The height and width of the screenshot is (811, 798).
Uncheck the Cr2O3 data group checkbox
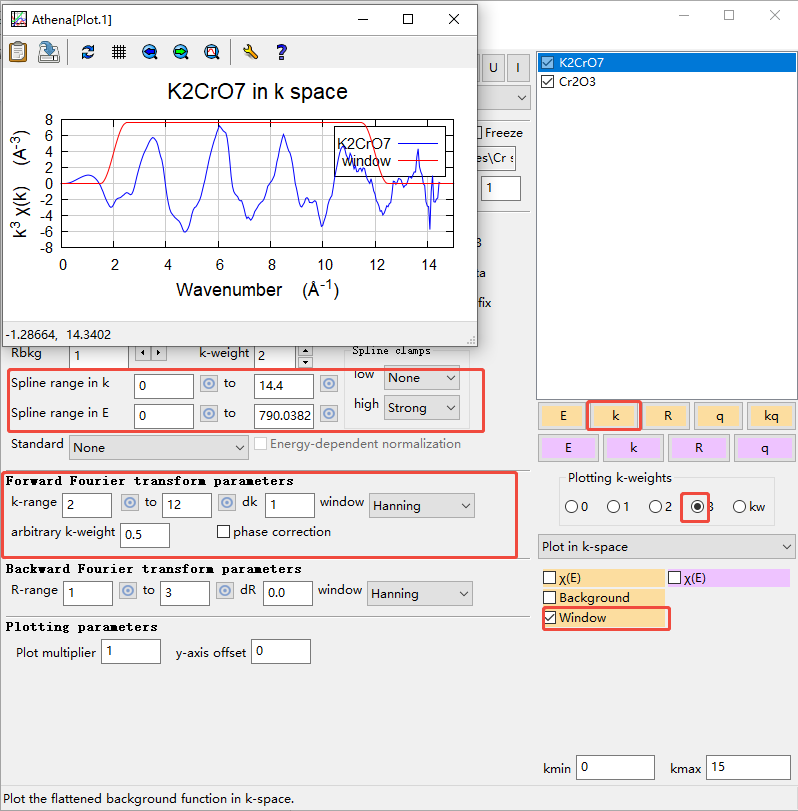(x=547, y=82)
